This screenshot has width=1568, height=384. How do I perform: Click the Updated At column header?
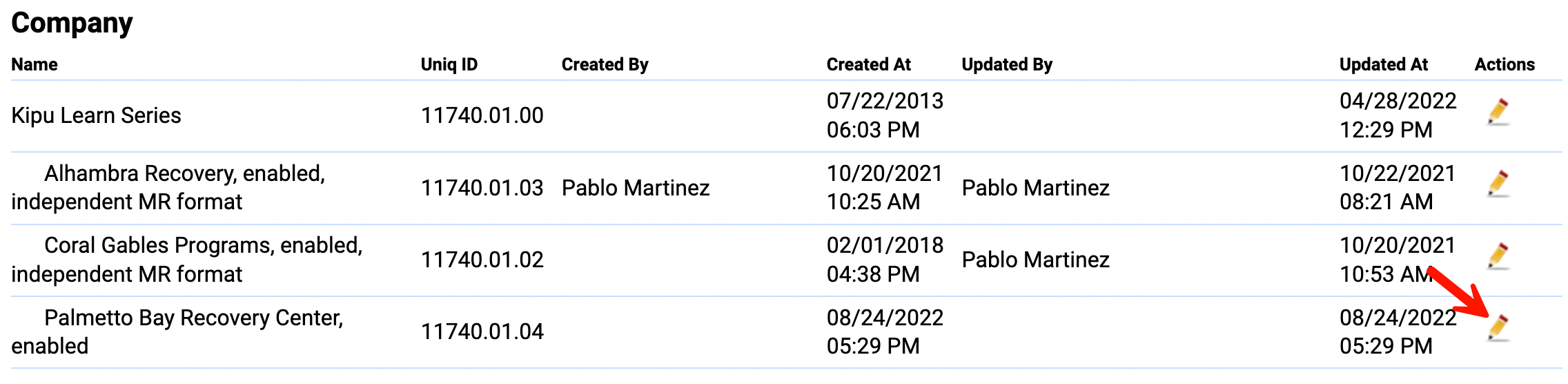pyautogui.click(x=1383, y=64)
